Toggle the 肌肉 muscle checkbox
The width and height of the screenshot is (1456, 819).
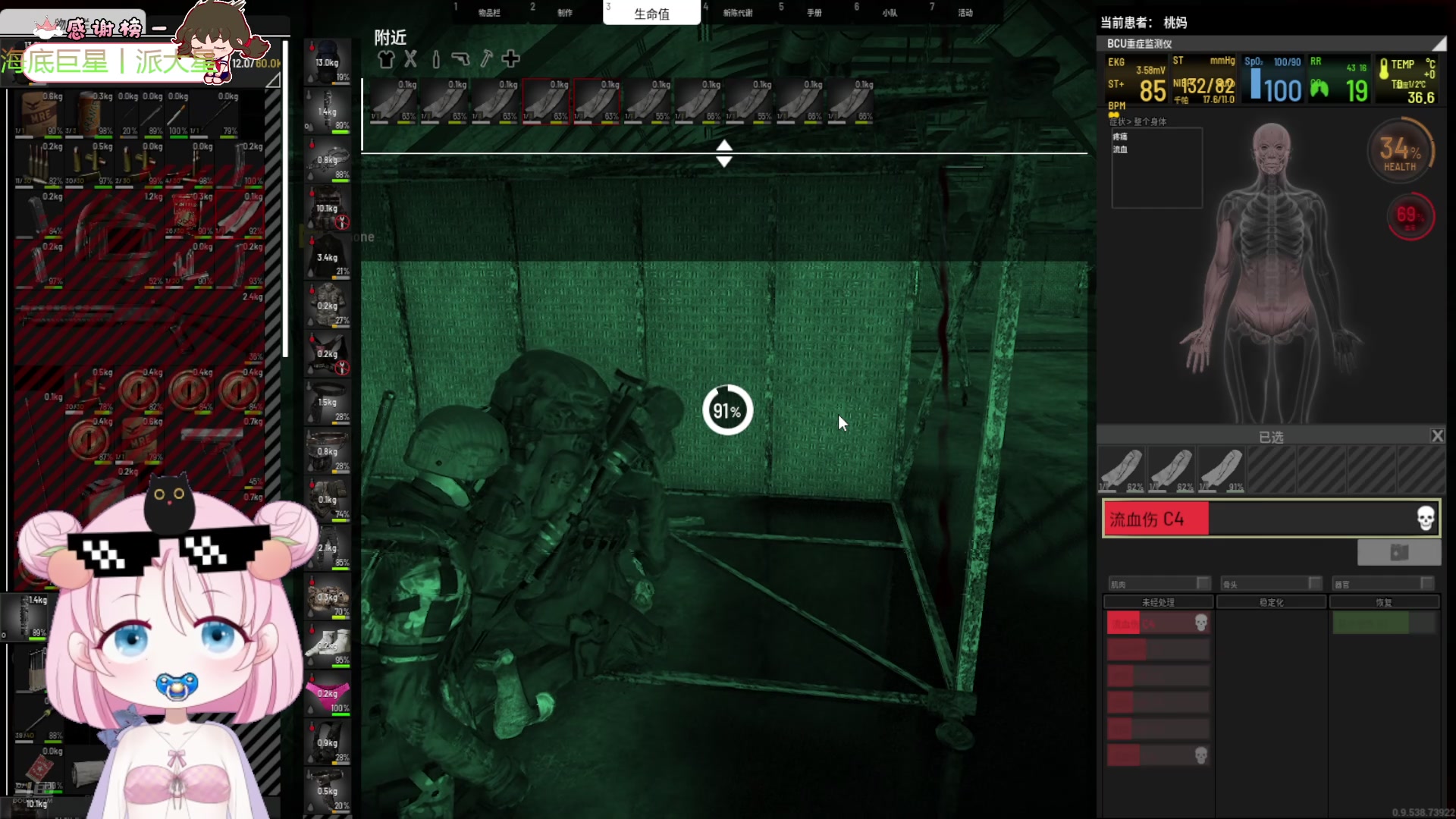1203,582
